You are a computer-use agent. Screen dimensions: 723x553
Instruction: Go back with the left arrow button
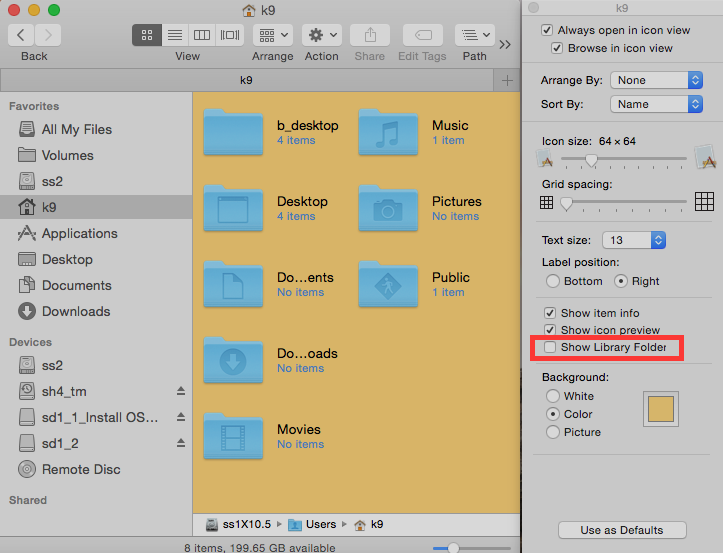tap(21, 35)
